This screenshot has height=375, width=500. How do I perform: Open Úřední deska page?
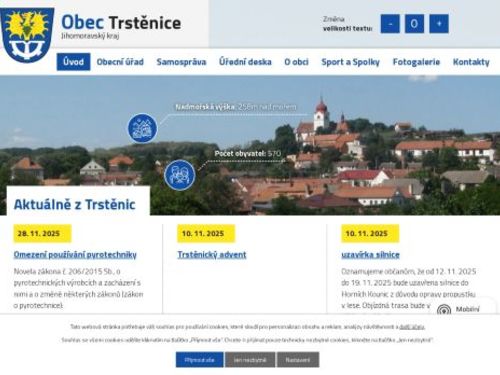point(245,62)
